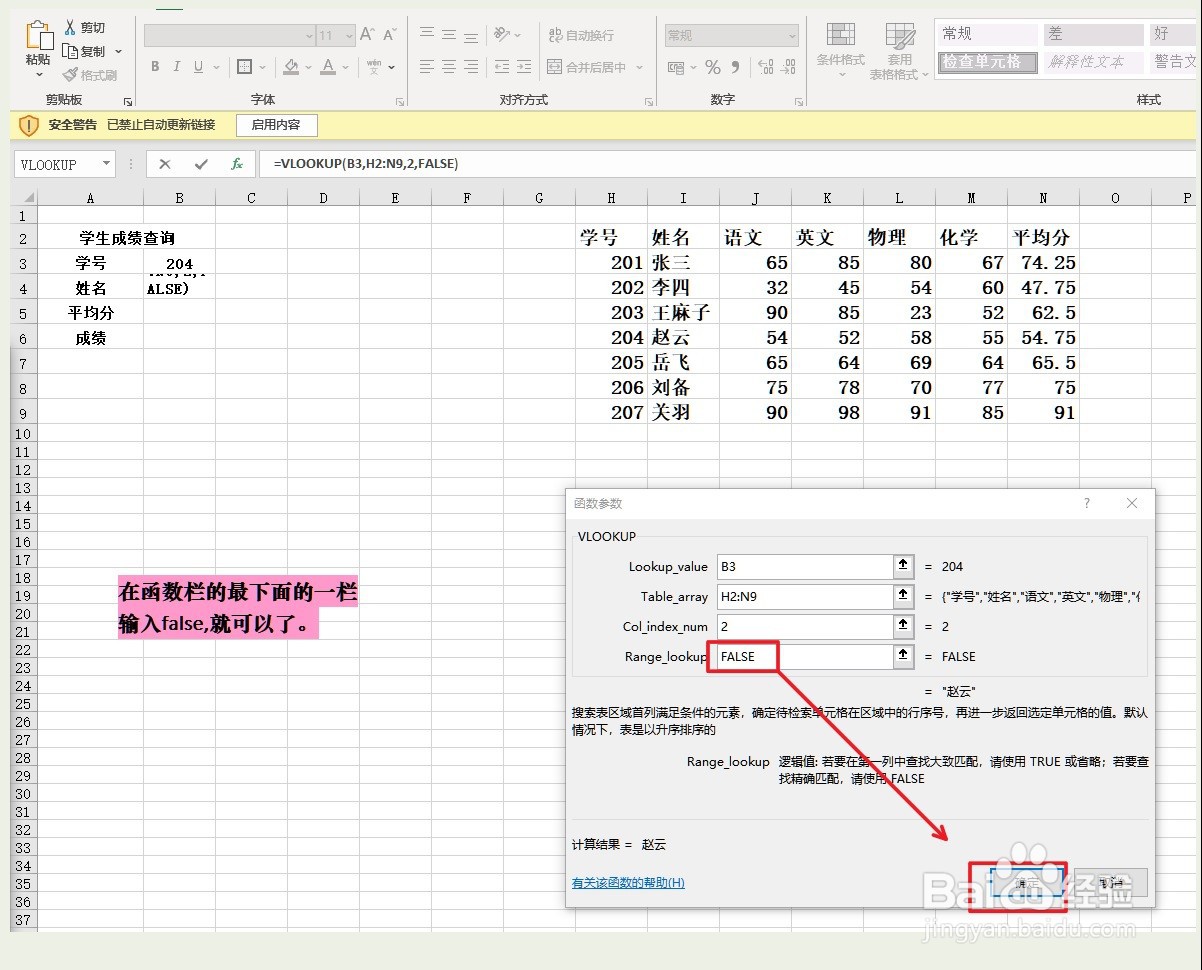This screenshot has height=970, width=1202.
Task: Increase the cell indent
Action: (x=523, y=67)
